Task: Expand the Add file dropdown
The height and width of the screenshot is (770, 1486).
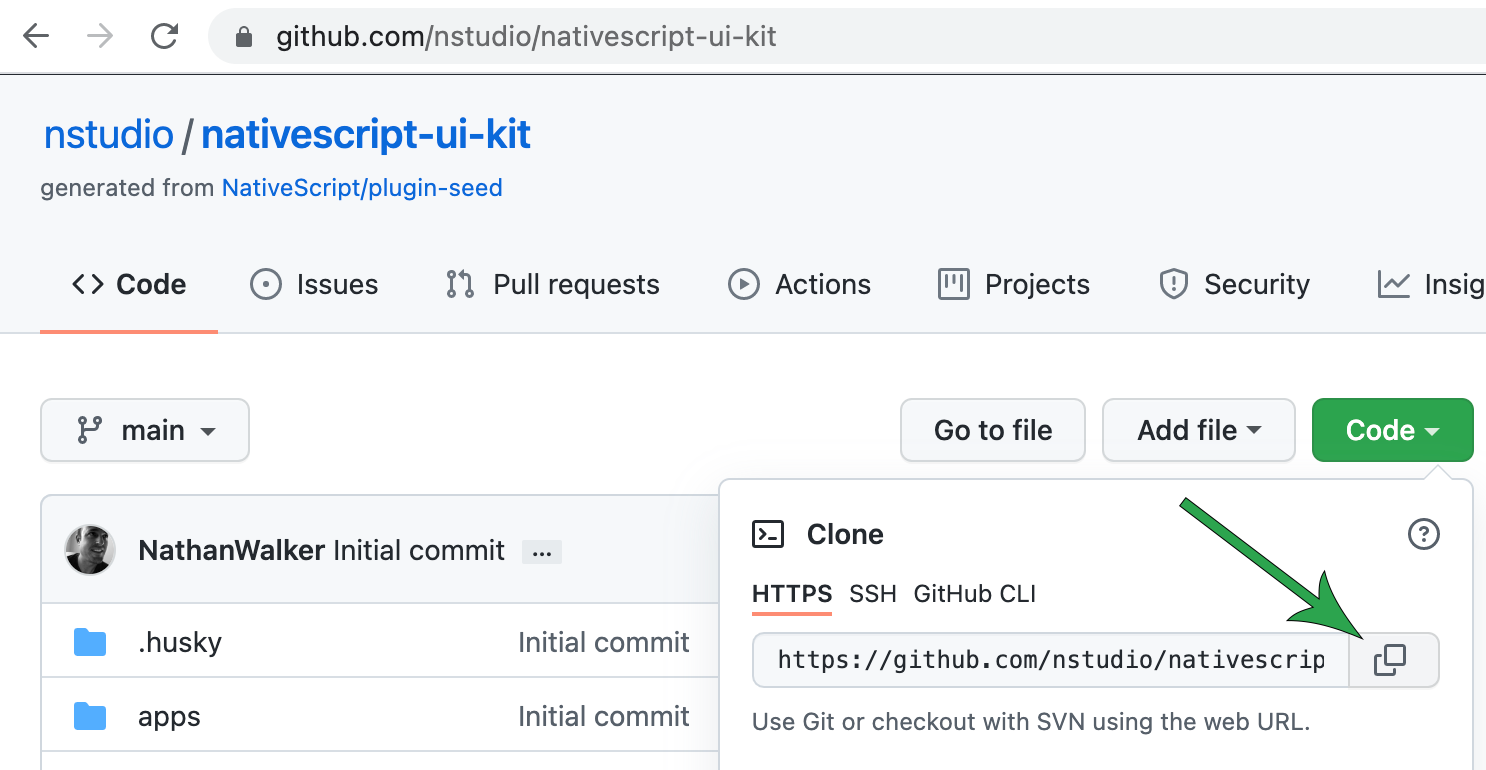Action: pos(1199,430)
